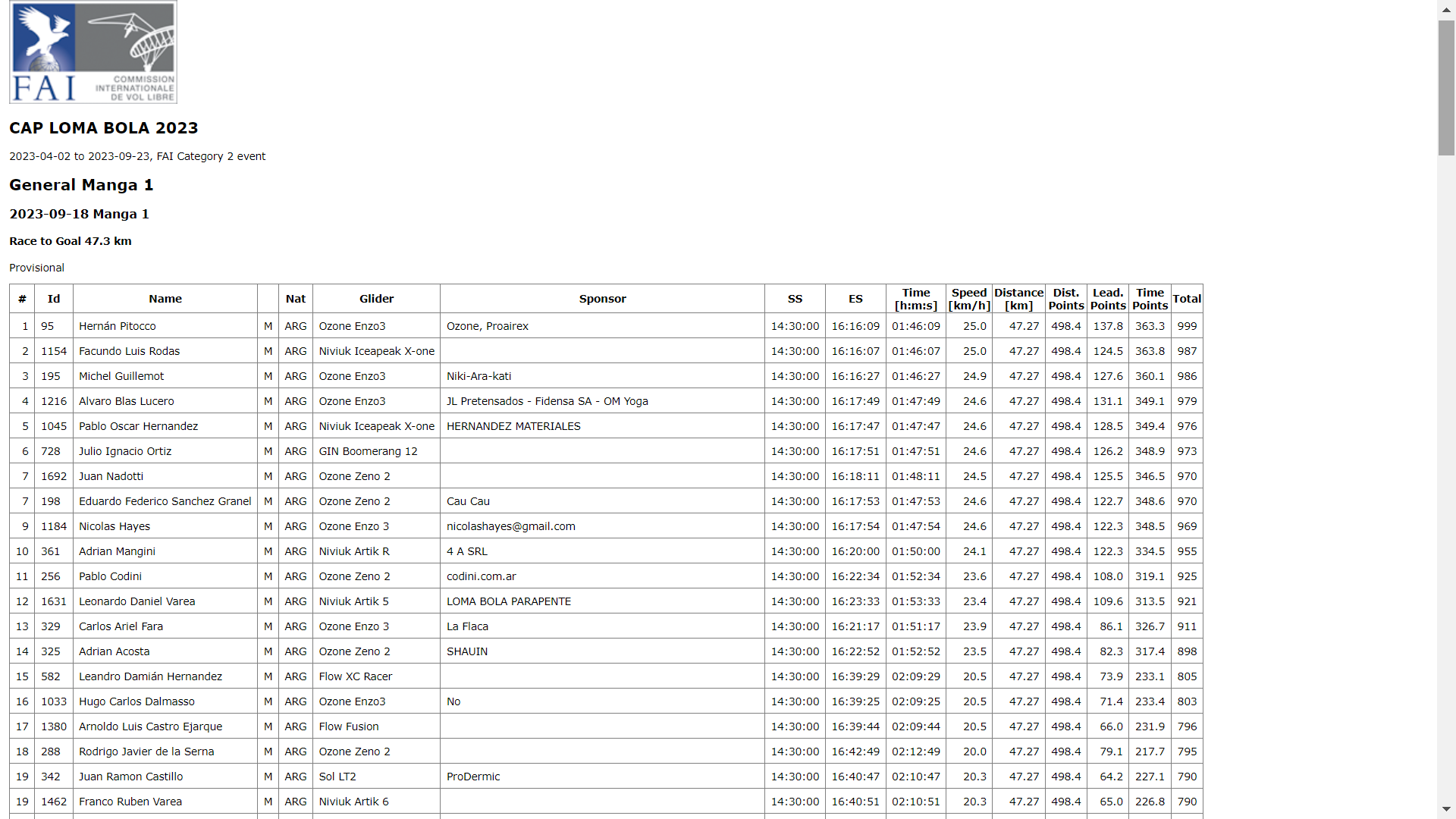Click pilot name Hugo Carlos Dalmasso
The height and width of the screenshot is (819, 1456).
pos(137,701)
